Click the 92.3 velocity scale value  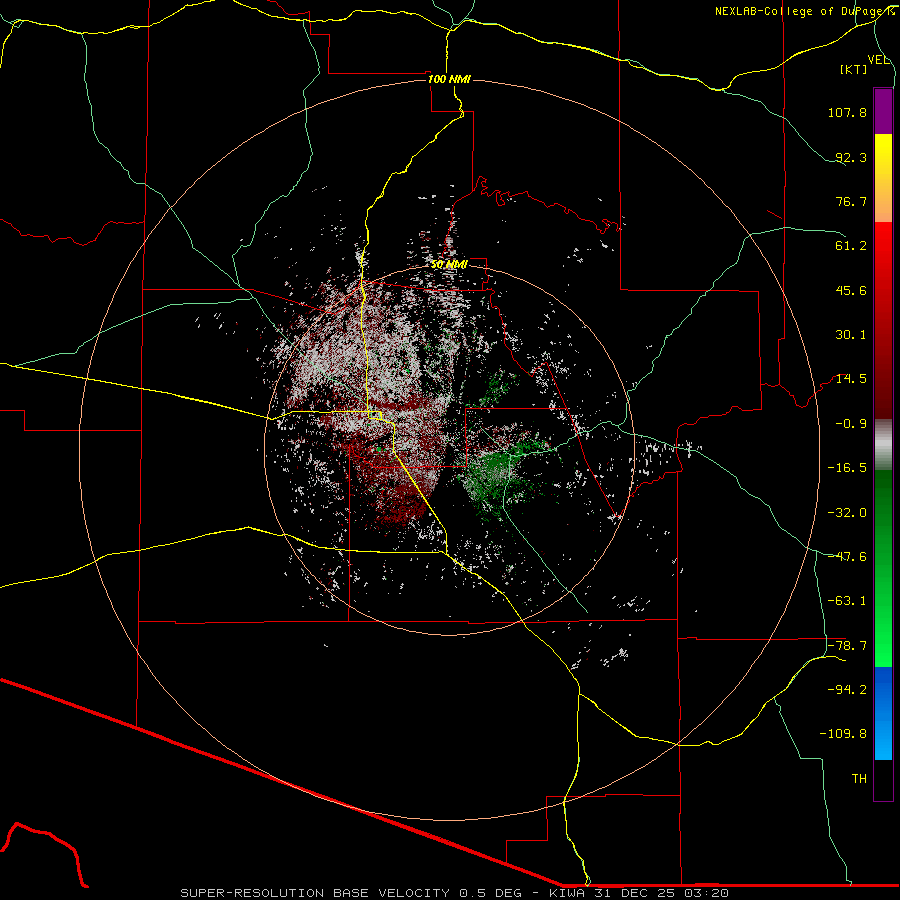click(x=851, y=157)
